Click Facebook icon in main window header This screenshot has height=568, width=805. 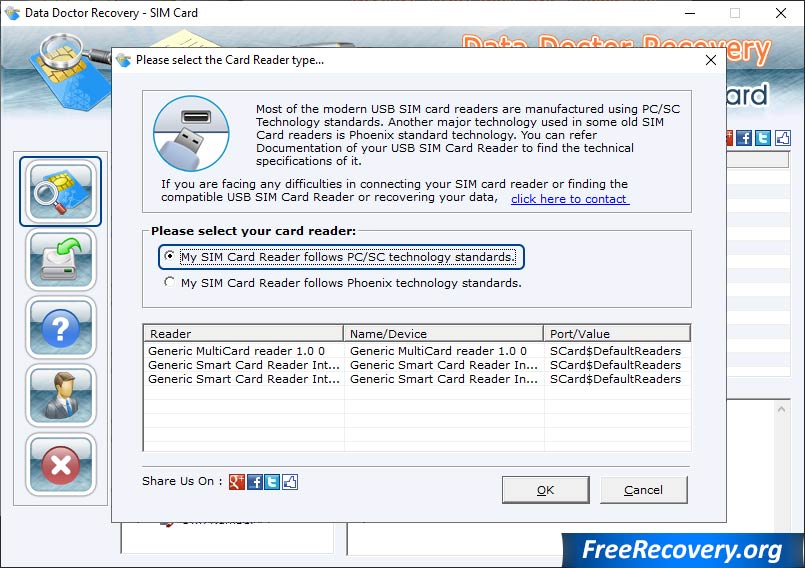[744, 138]
